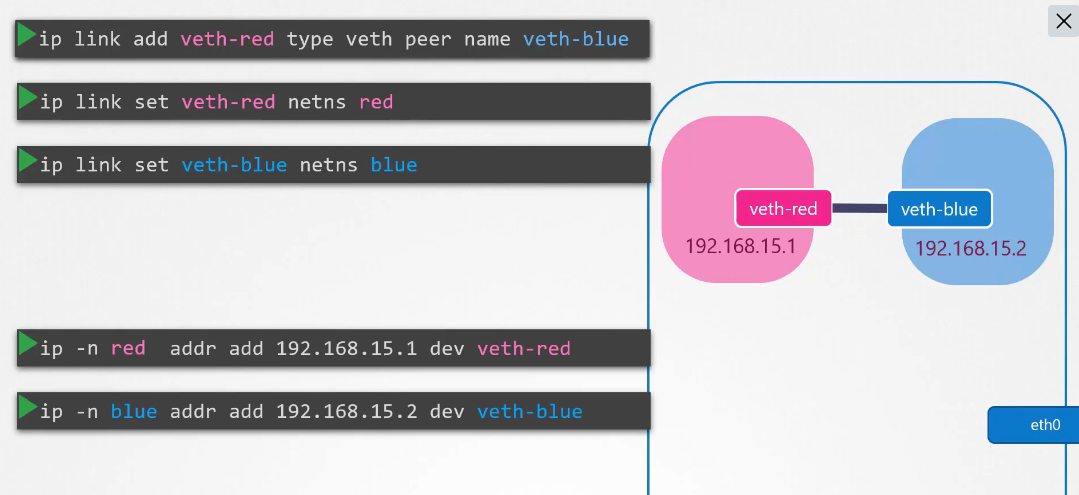Click the pink 'red' namespace name after netns
The height and width of the screenshot is (495, 1079).
click(376, 103)
